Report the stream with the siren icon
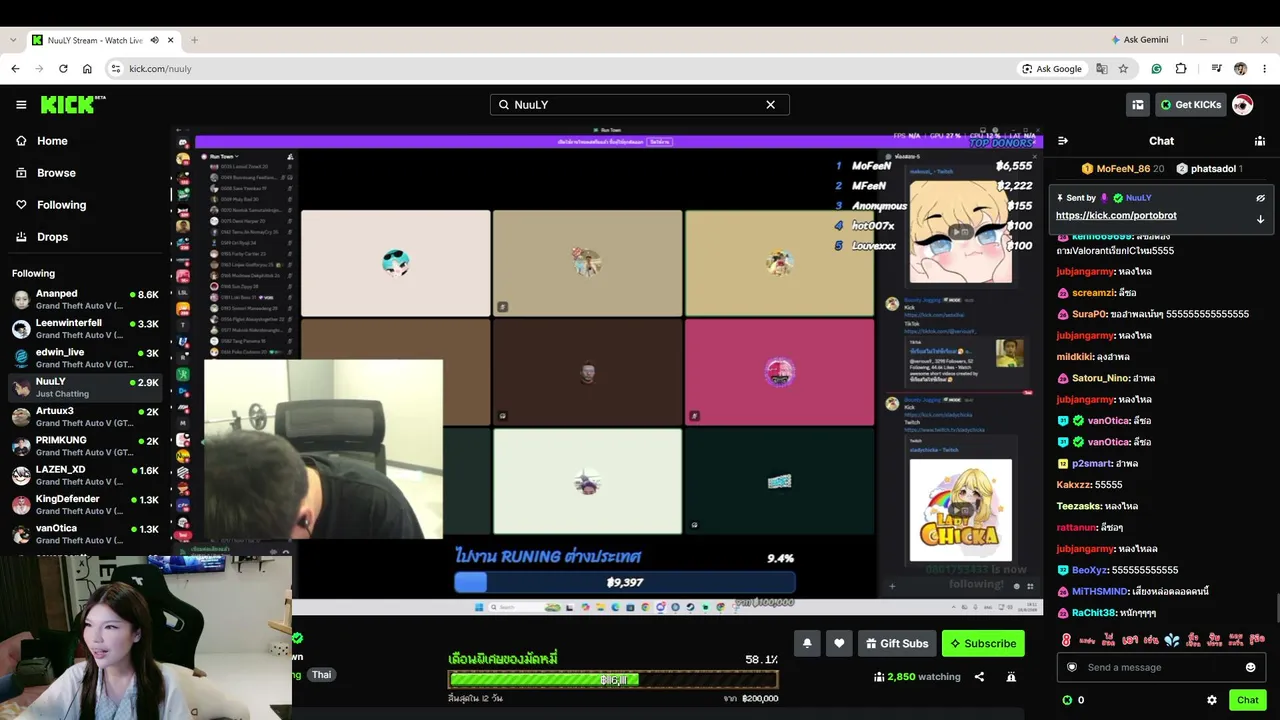The height and width of the screenshot is (720, 1280). 1011,677
